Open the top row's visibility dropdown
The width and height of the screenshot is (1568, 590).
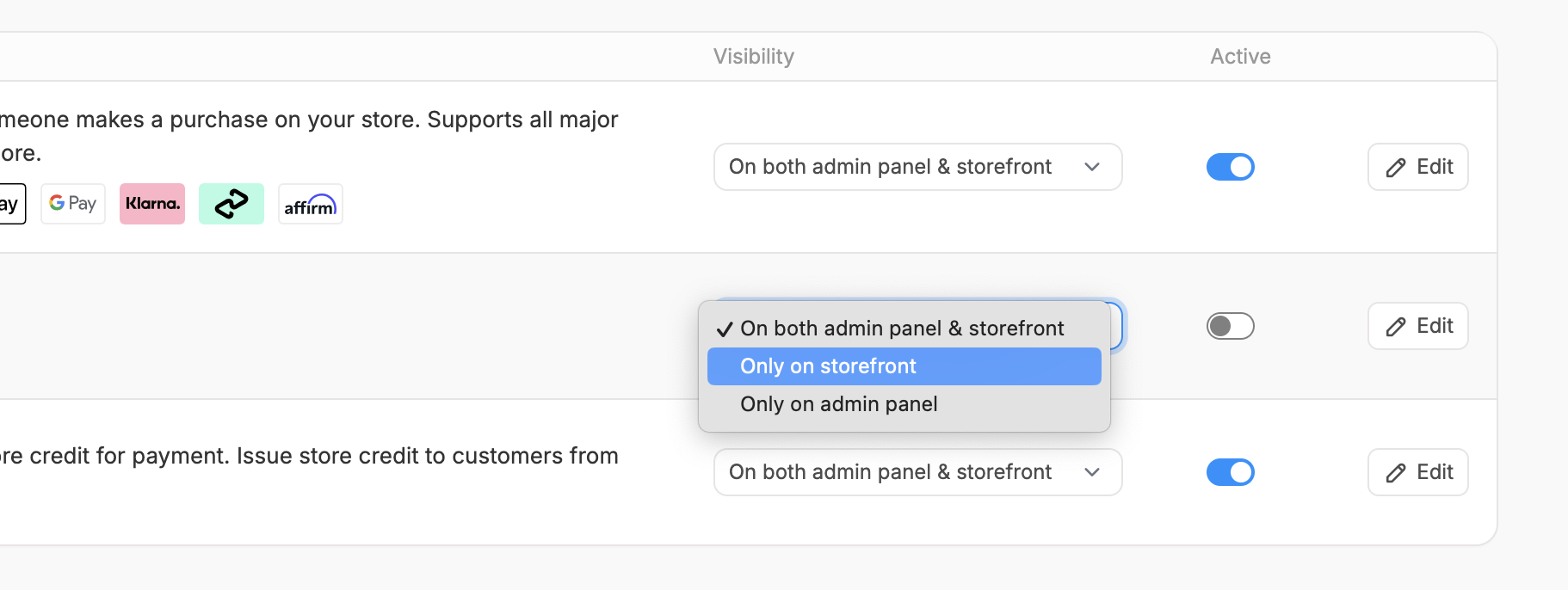coord(917,167)
